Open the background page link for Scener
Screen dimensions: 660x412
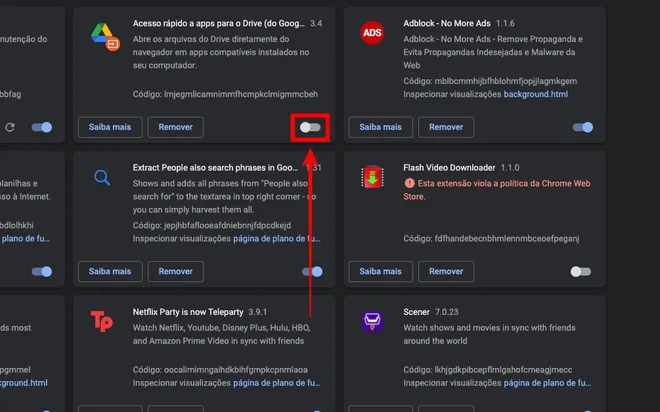click(548, 383)
